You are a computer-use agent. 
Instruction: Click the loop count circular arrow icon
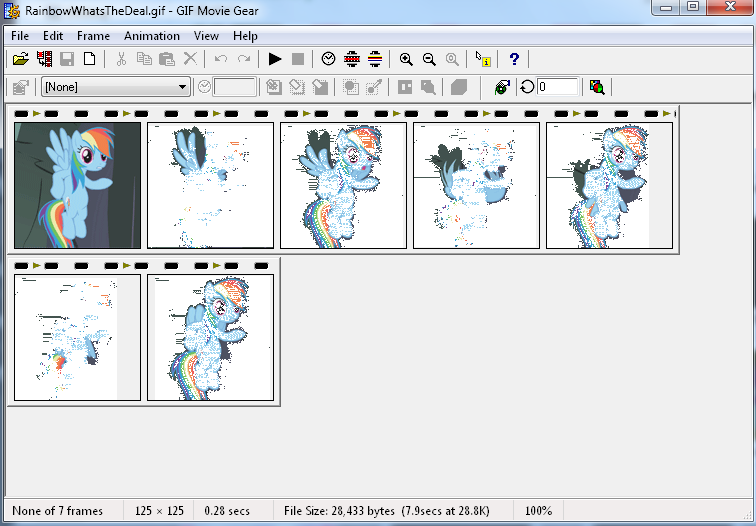(527, 87)
